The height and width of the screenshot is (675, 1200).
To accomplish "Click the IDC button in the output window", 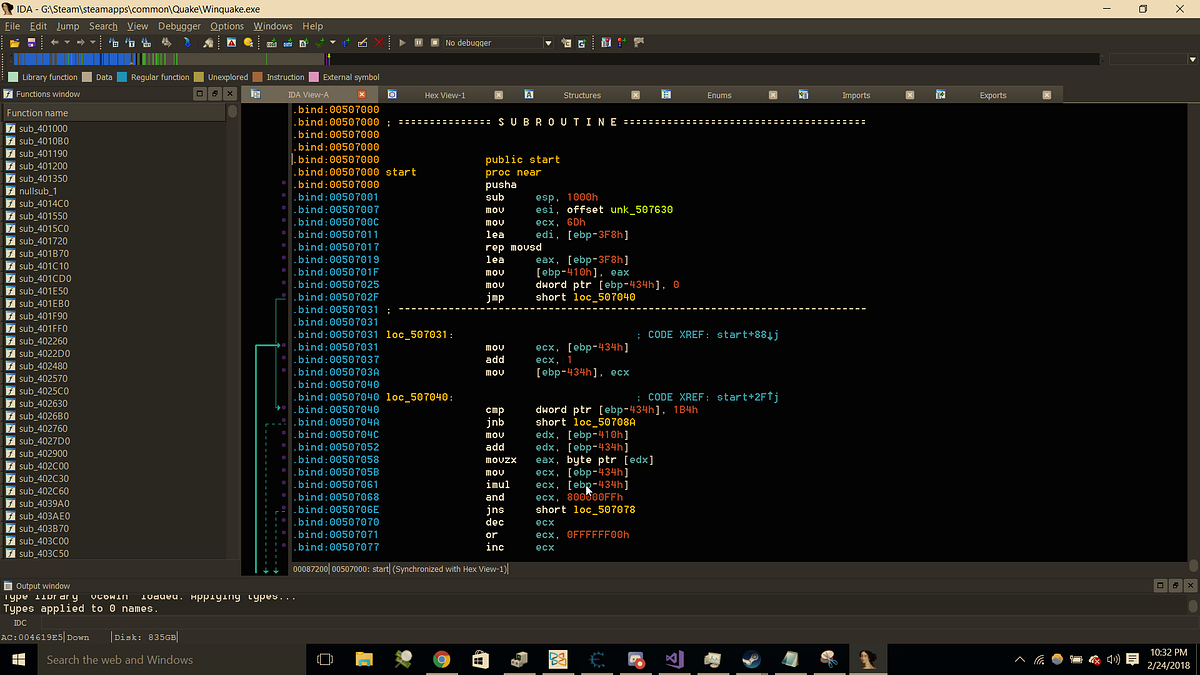I will click(20, 622).
